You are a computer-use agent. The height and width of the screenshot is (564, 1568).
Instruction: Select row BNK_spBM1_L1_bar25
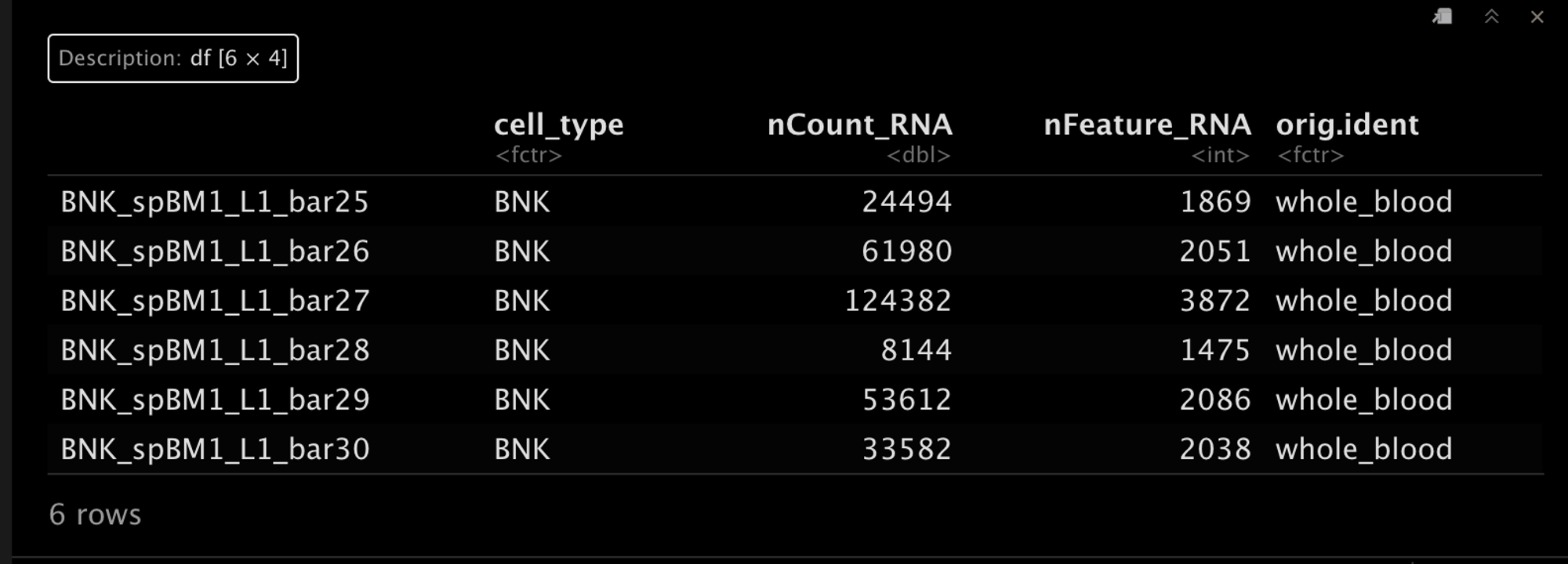pyautogui.click(x=795, y=201)
